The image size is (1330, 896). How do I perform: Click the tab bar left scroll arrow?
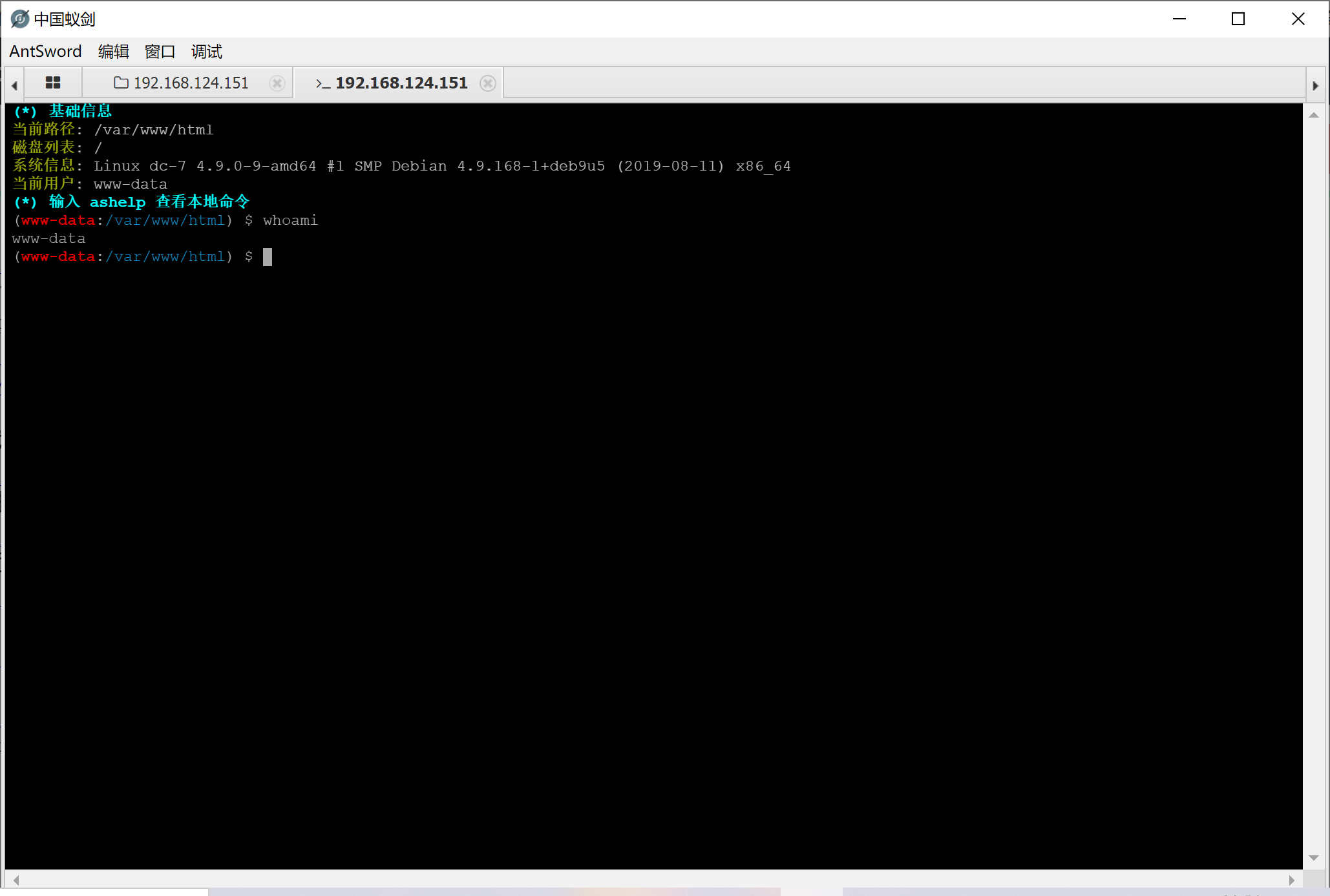coord(14,85)
